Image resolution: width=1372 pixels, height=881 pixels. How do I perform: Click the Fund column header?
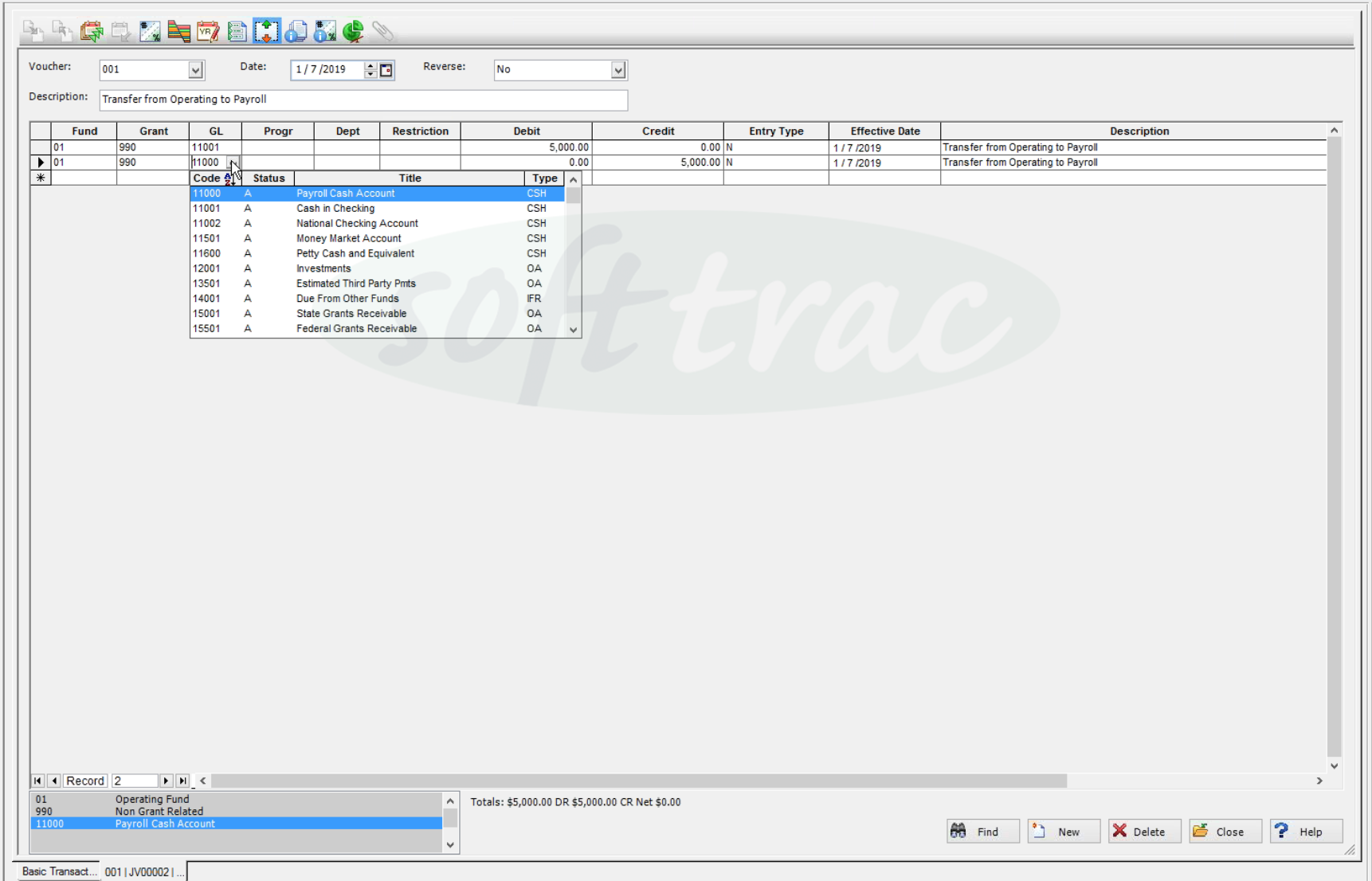[x=84, y=131]
